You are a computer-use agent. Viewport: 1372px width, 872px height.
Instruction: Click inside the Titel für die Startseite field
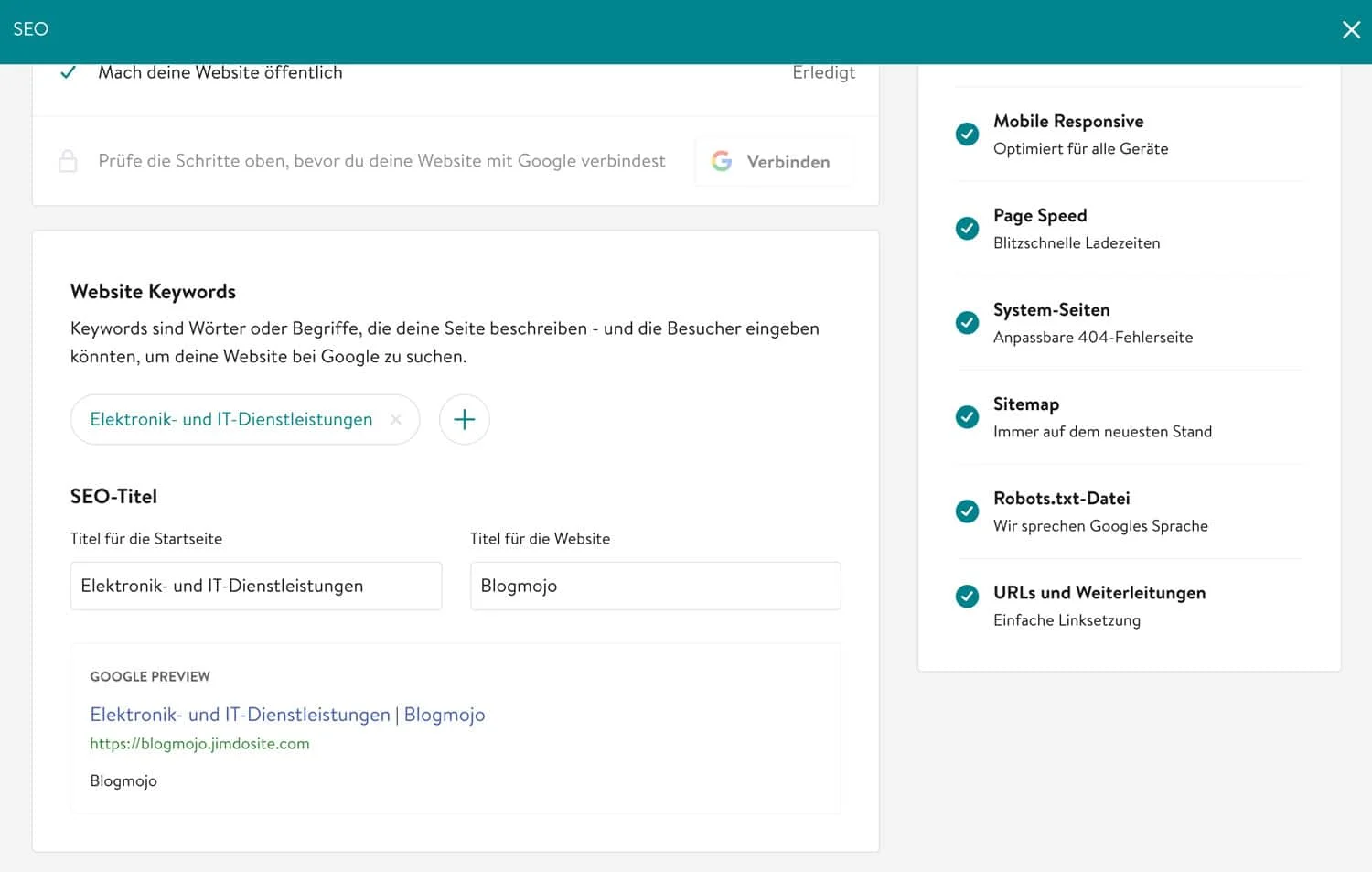point(256,586)
